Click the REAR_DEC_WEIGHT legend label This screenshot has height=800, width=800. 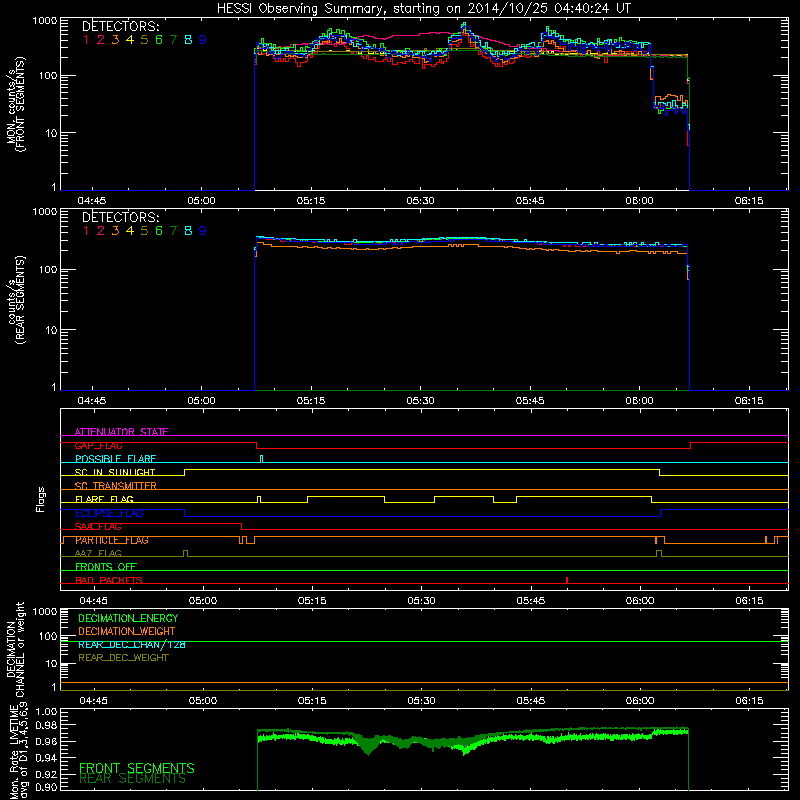click(123, 658)
